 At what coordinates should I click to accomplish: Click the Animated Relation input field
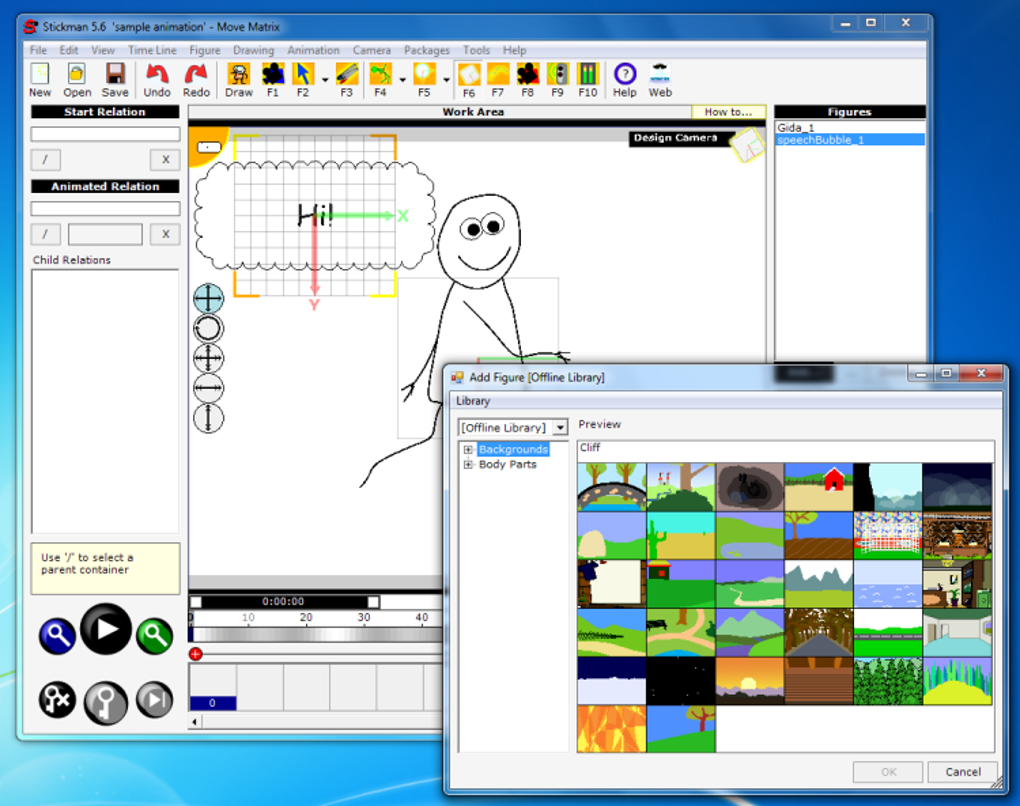[x=105, y=209]
